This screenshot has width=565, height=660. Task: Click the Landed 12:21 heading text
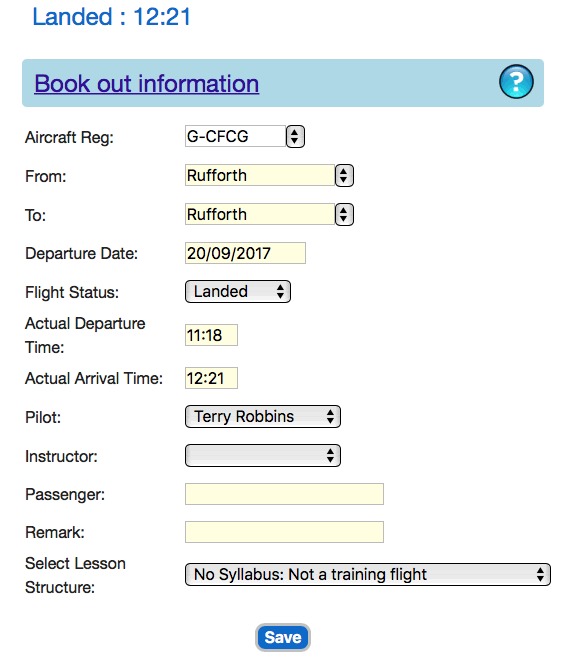[112, 17]
